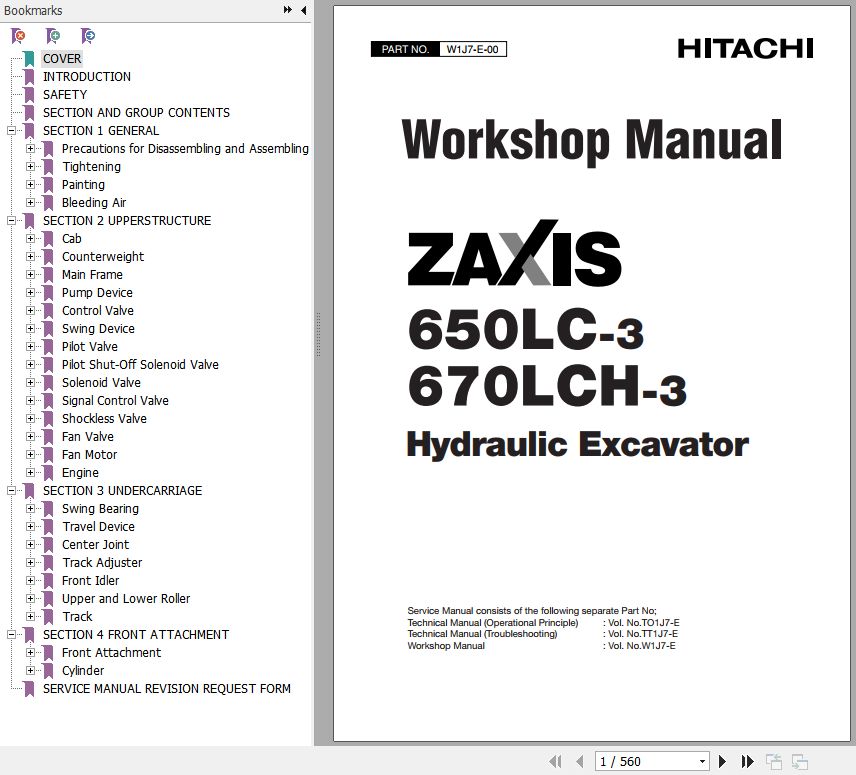Select SECTION 3 UNDERCARRIAGE bookmark

pos(122,491)
